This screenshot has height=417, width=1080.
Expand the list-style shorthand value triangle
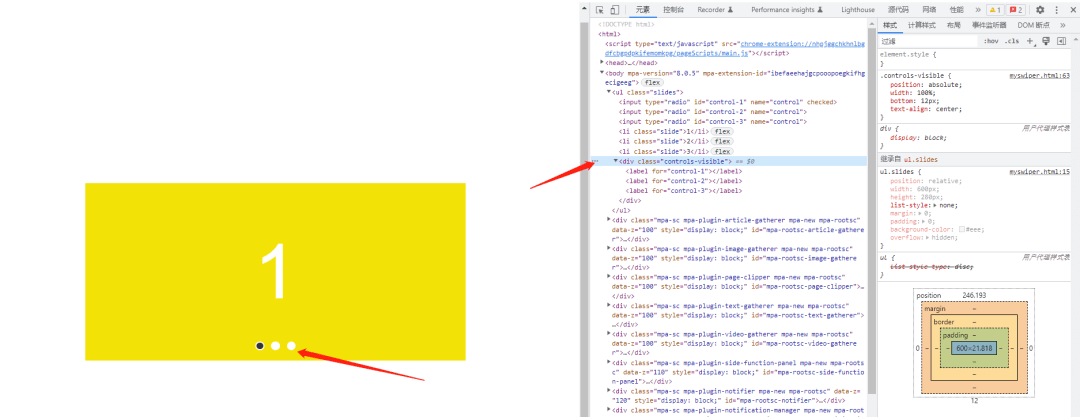934,205
